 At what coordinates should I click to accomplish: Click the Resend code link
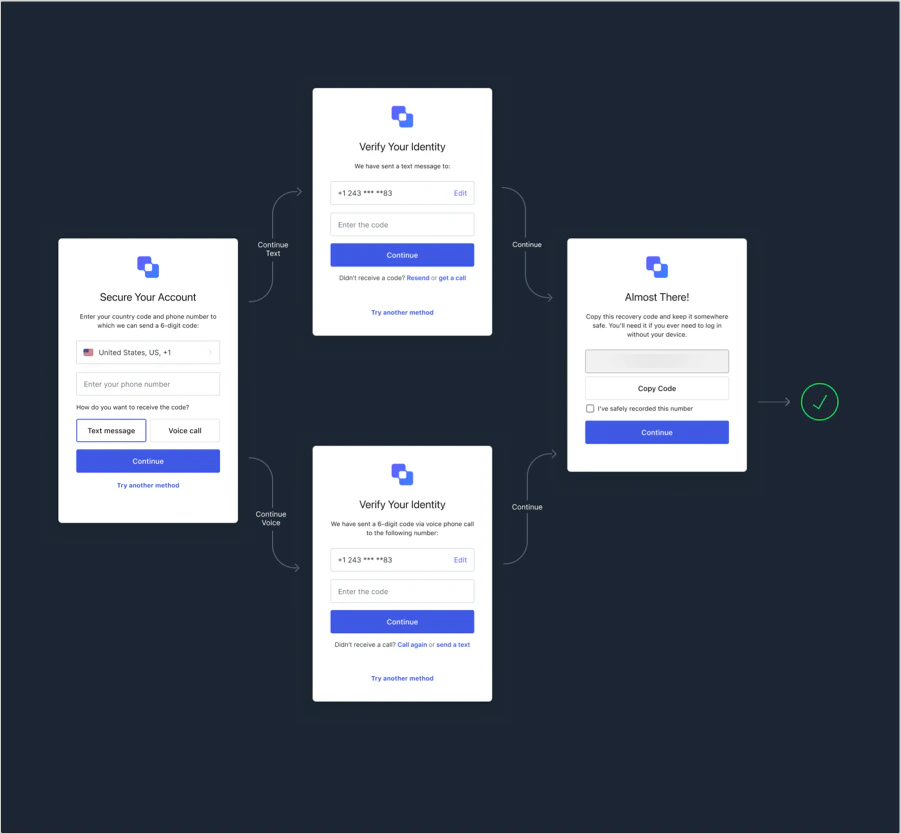pos(418,278)
